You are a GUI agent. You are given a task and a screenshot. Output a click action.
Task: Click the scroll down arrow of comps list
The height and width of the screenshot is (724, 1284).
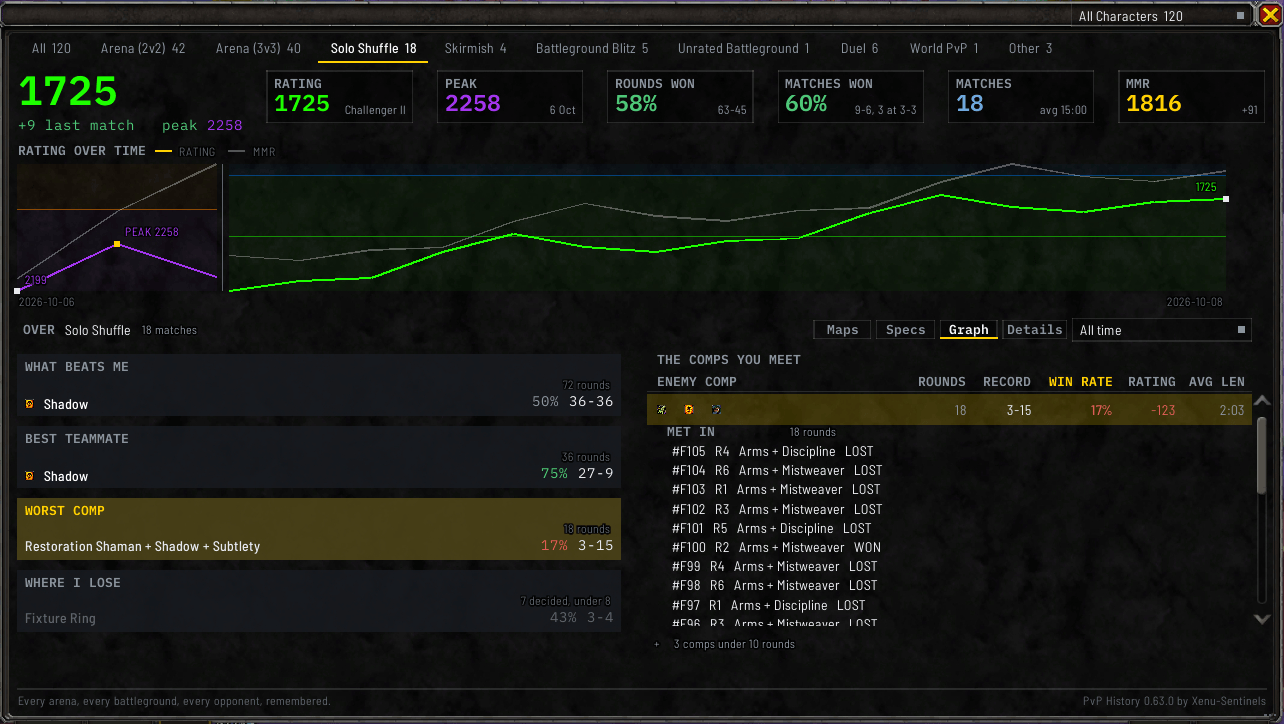(x=1262, y=619)
